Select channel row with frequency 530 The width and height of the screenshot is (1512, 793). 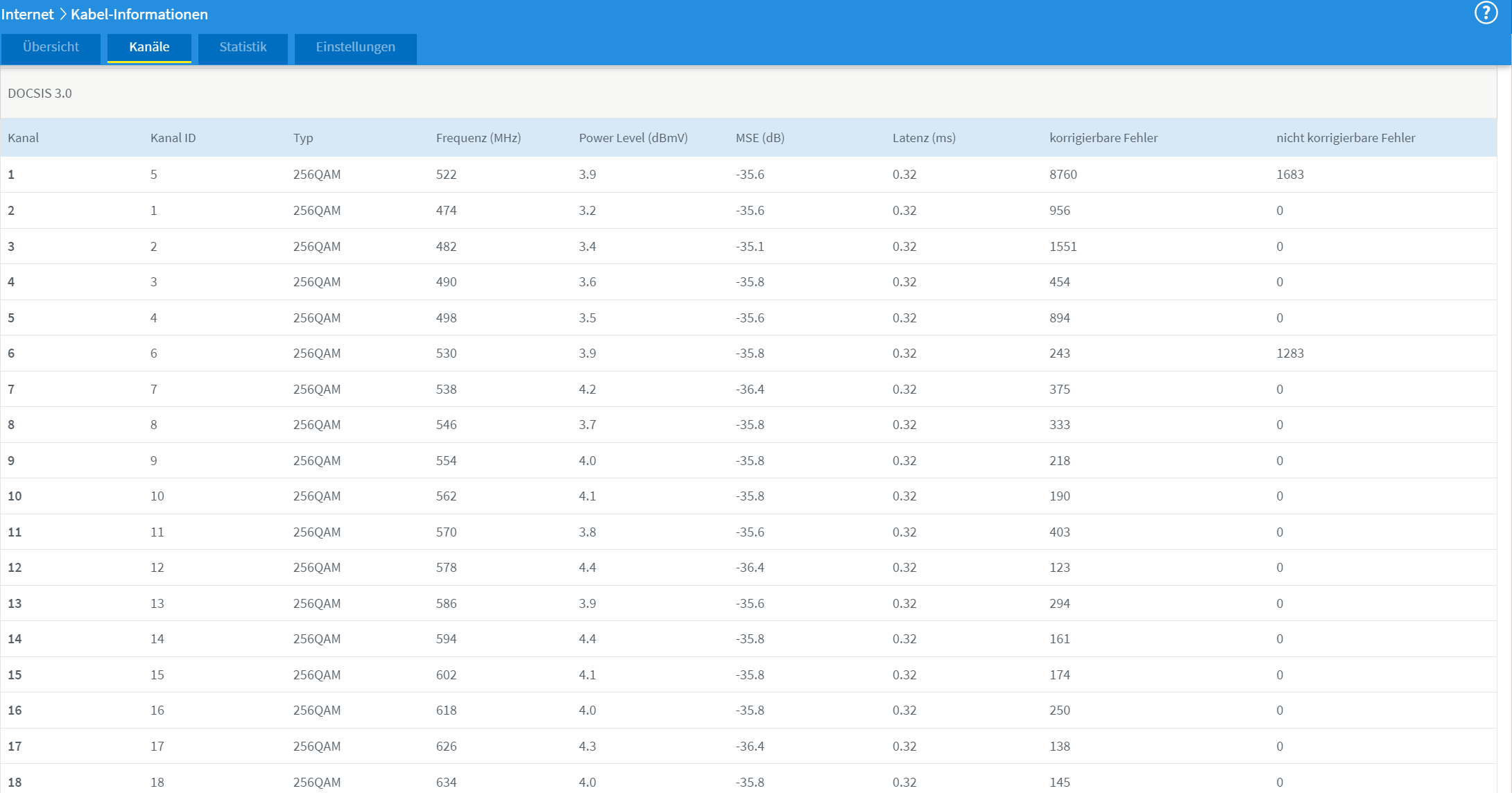[446, 354]
